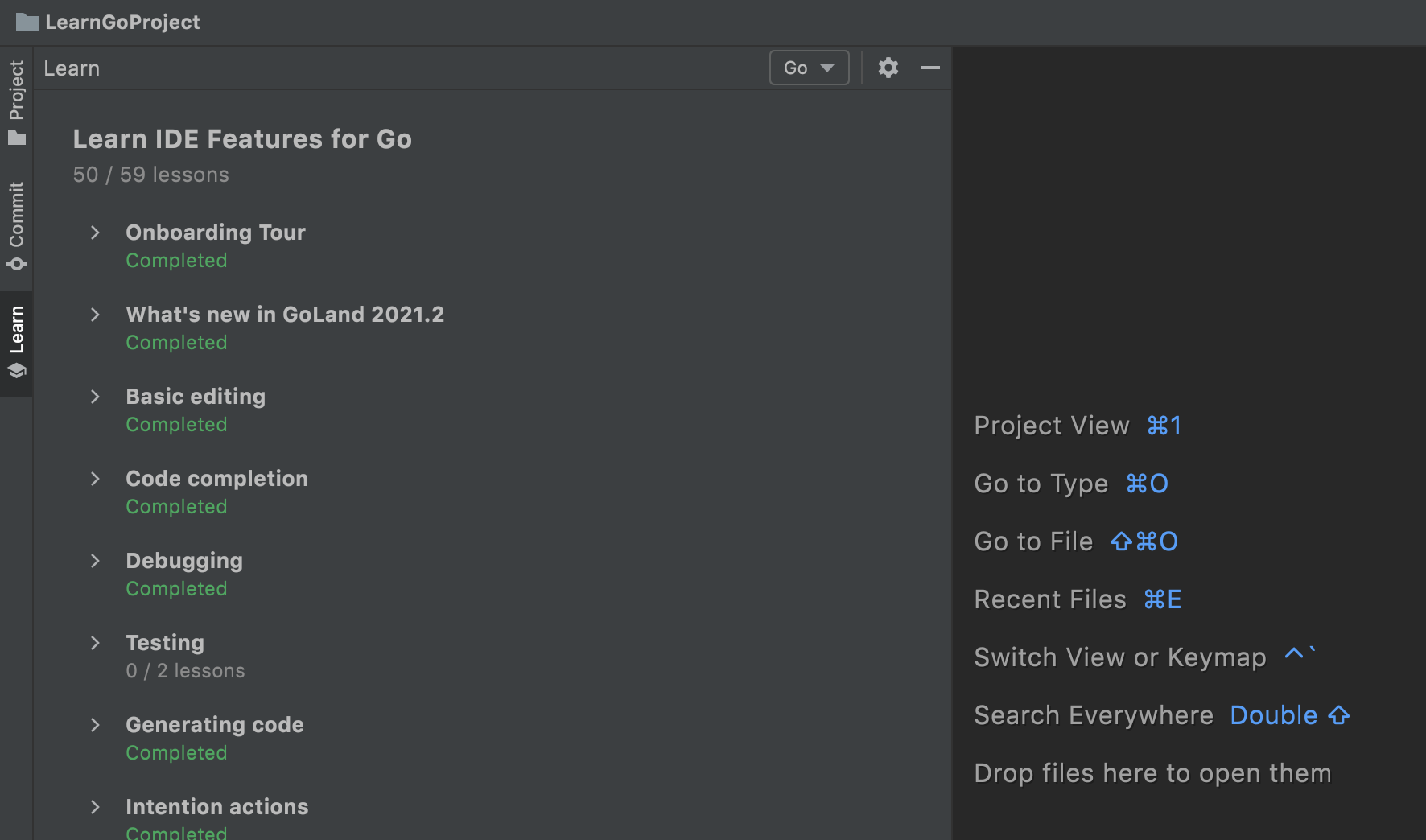Open the Code completion lesson group

point(217,479)
